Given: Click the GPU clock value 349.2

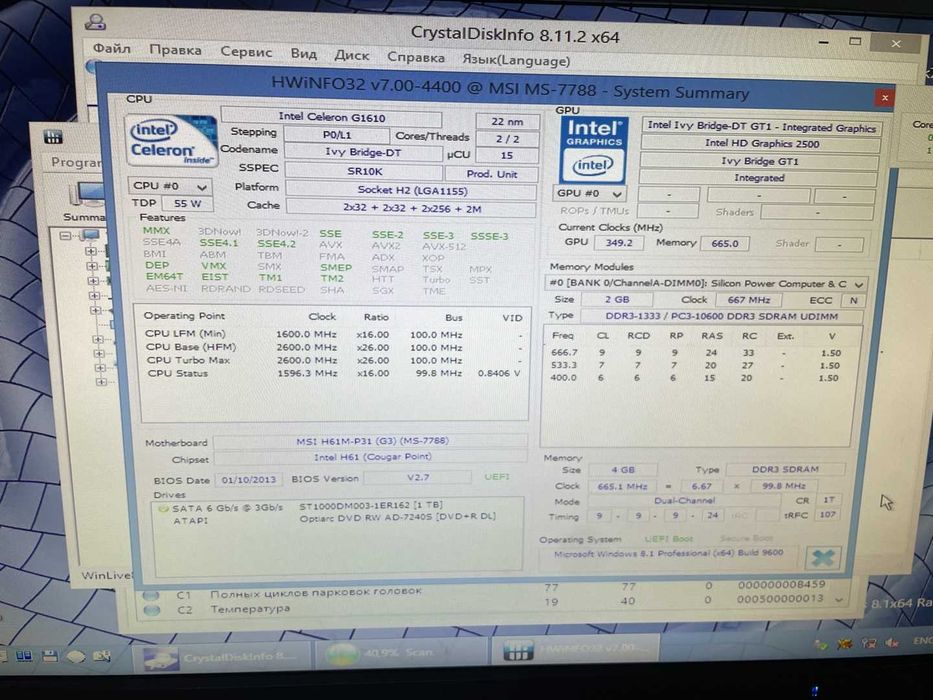Looking at the screenshot, I should pos(619,243).
